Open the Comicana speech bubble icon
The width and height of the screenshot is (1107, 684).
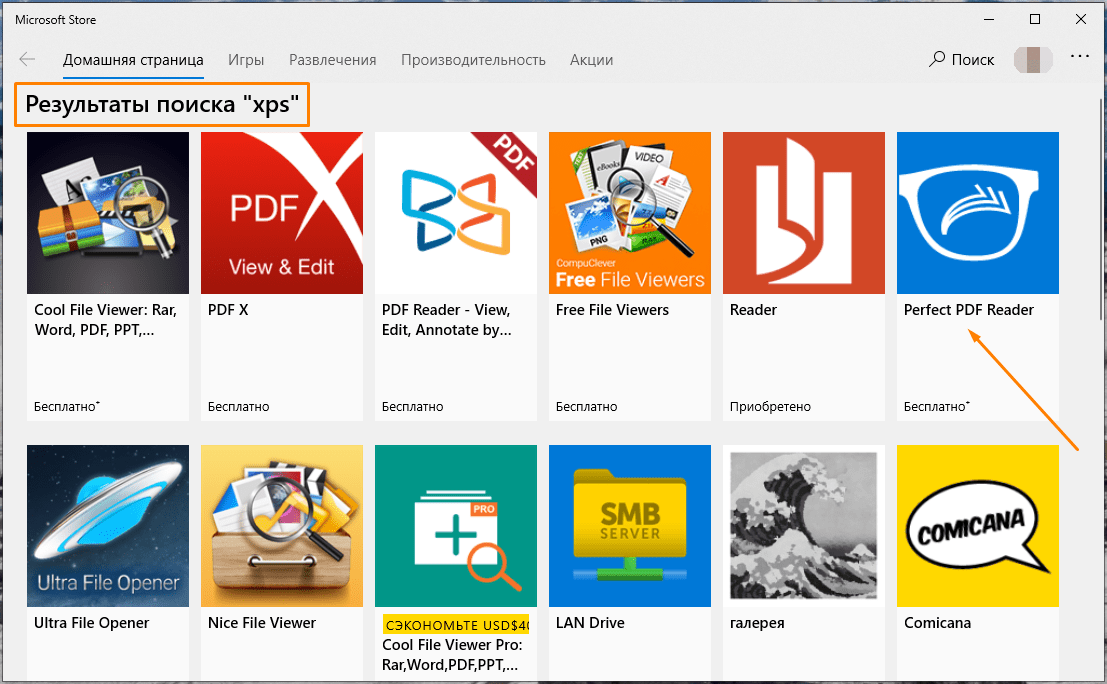978,526
